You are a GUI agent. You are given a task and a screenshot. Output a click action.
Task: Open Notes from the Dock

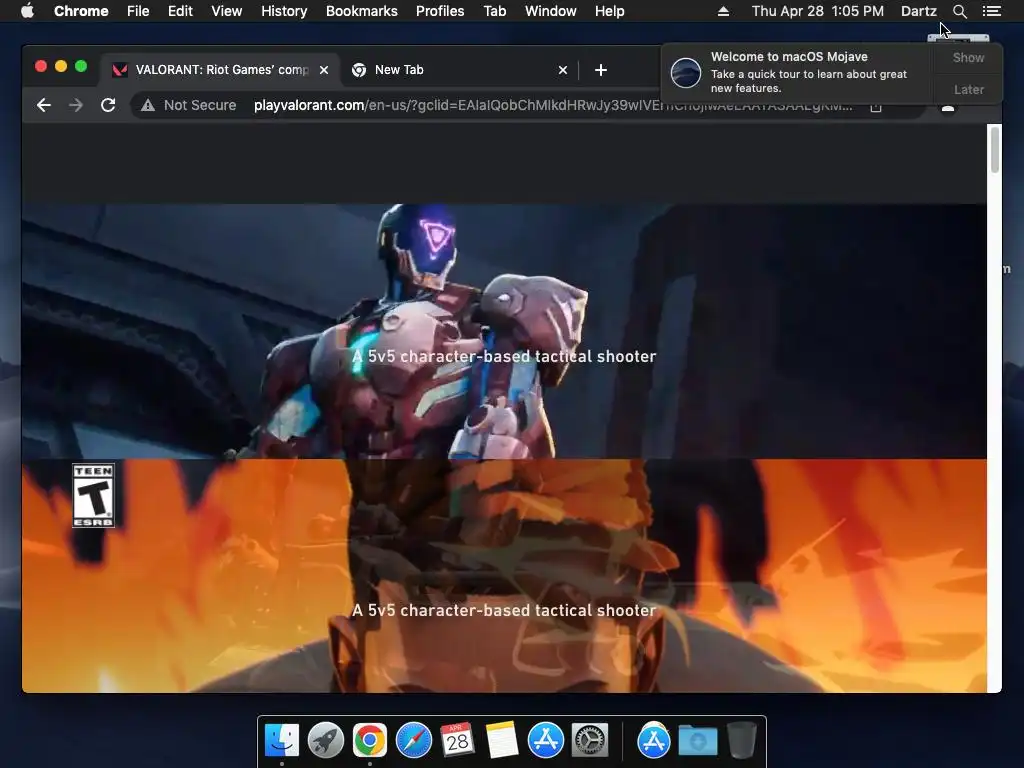point(502,741)
